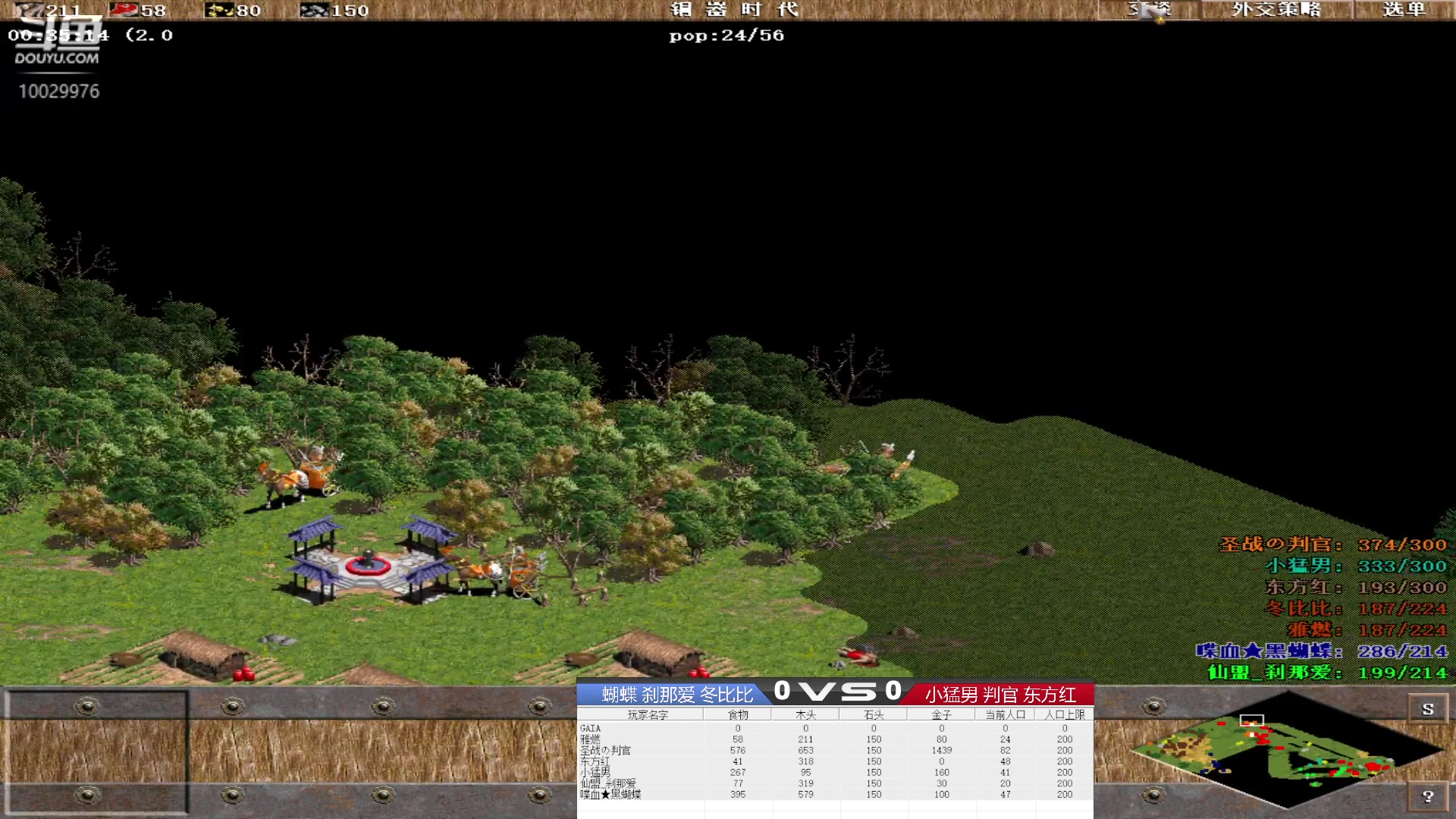Click the wood resource icon at top left
This screenshot has height=819, width=1456.
(x=29, y=10)
